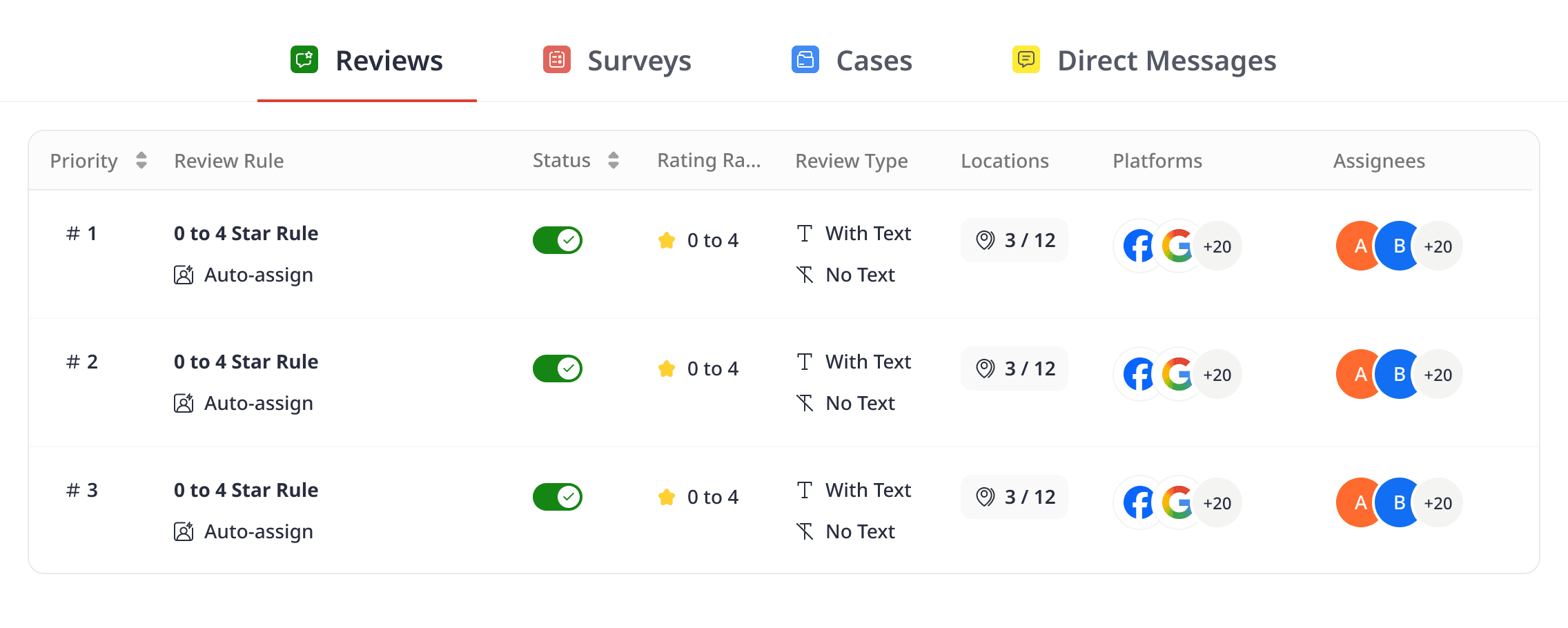
Task: Sort the table by Priority column arrows
Action: tap(141, 161)
